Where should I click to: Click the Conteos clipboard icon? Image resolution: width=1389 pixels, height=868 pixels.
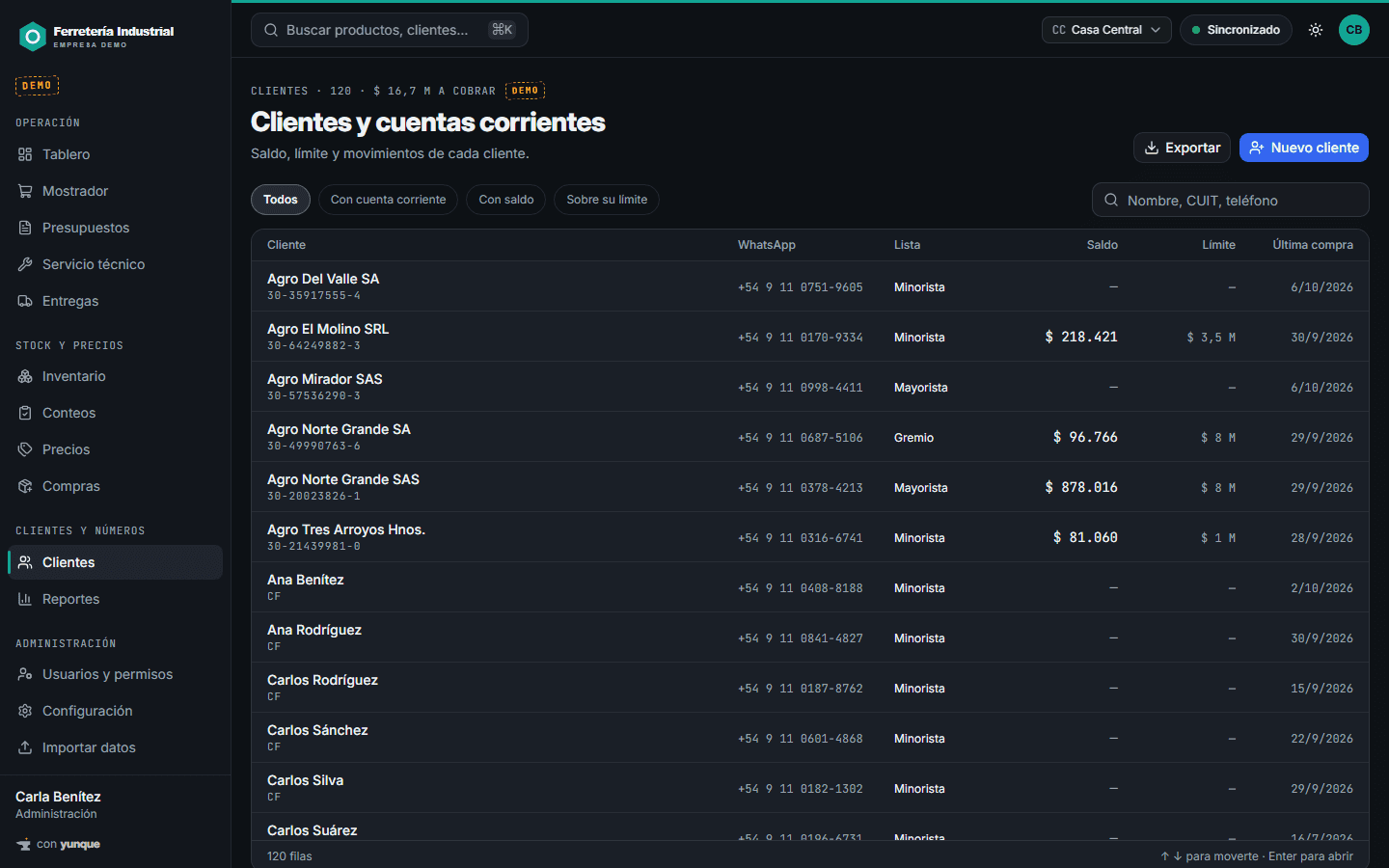[x=25, y=413]
